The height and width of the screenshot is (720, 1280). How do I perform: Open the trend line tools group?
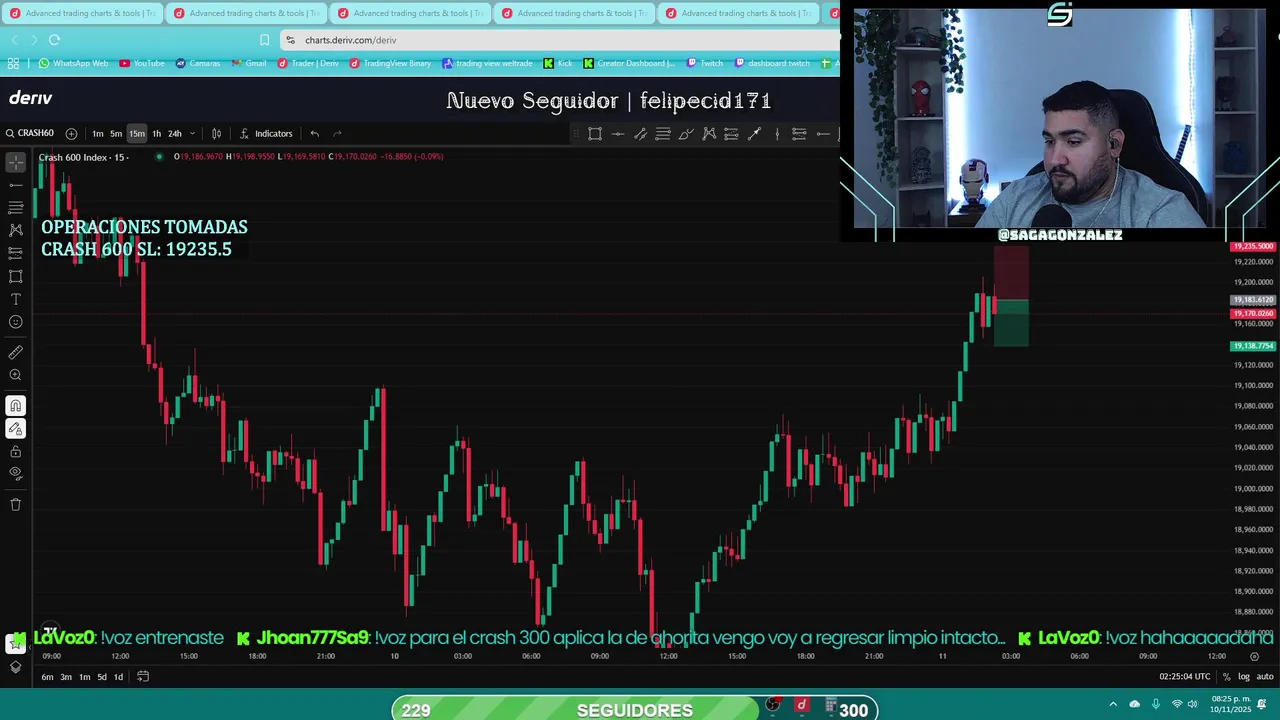15,185
